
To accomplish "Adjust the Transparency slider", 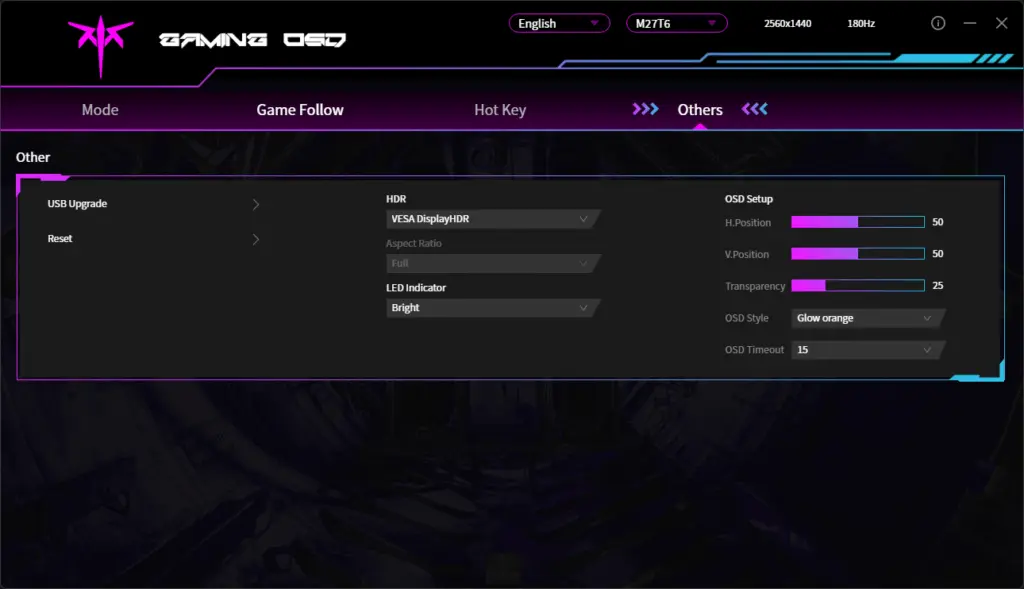I will coord(857,286).
